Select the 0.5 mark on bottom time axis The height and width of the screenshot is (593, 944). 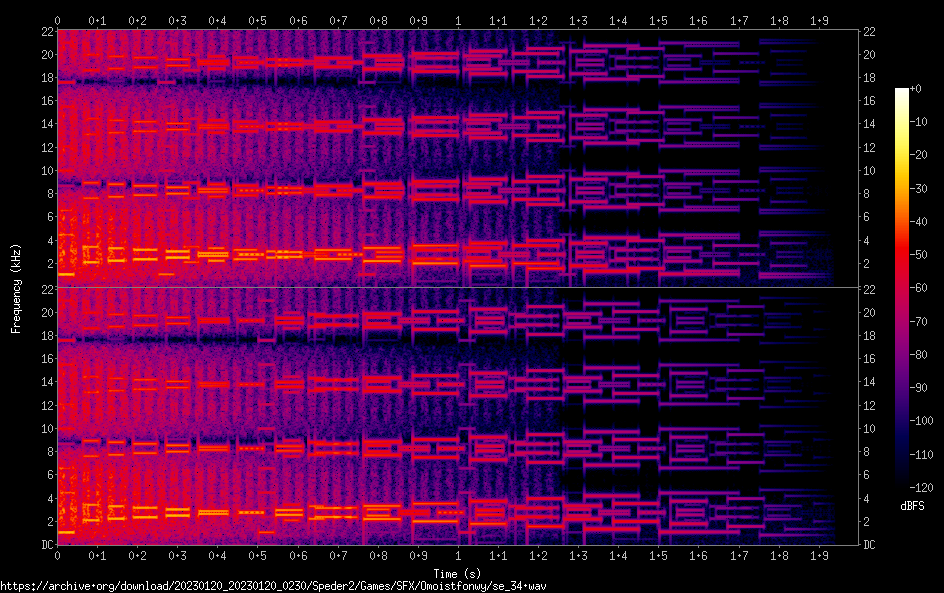257,555
